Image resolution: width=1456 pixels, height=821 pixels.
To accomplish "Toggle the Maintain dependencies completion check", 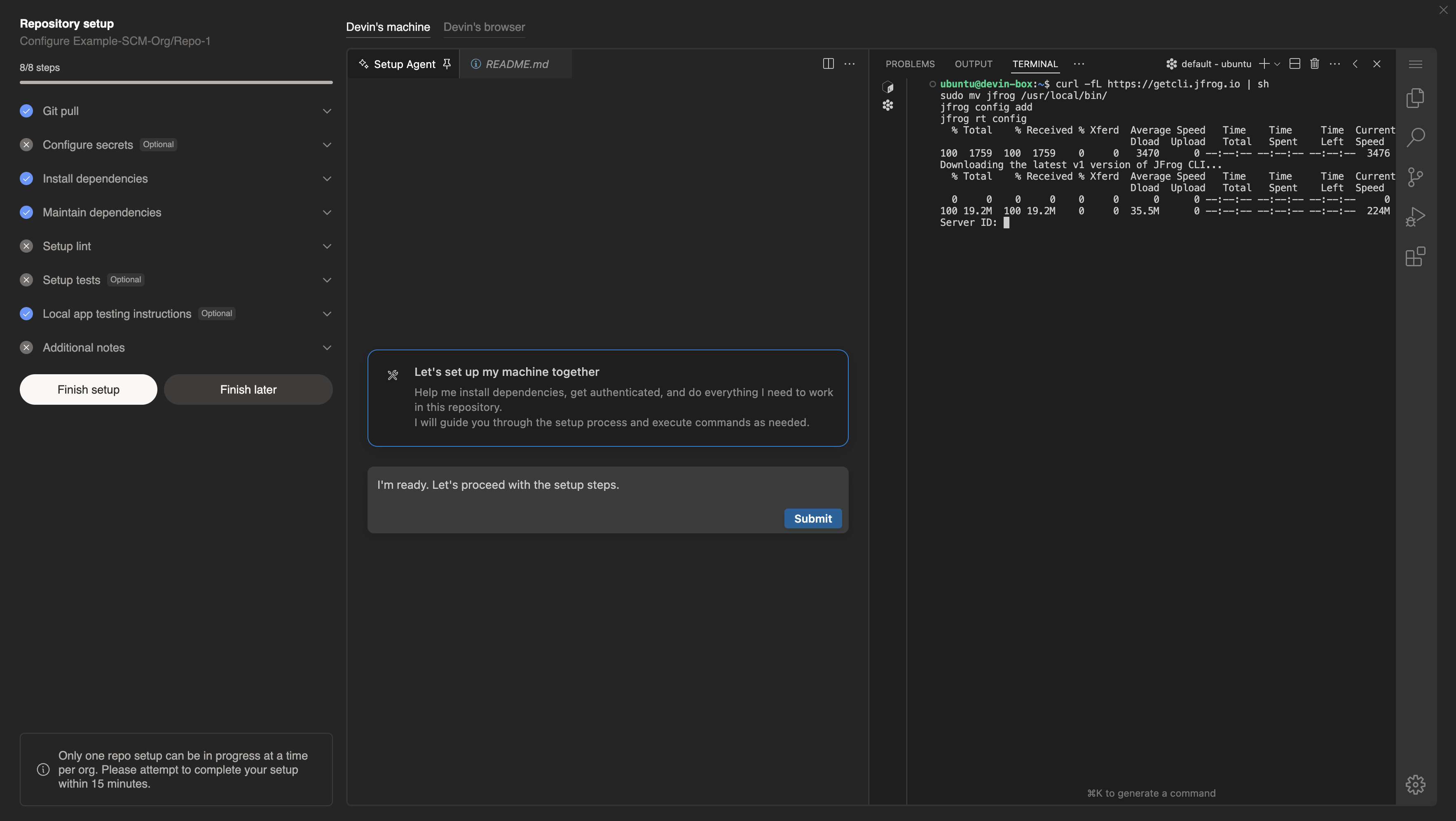I will coord(26,212).
